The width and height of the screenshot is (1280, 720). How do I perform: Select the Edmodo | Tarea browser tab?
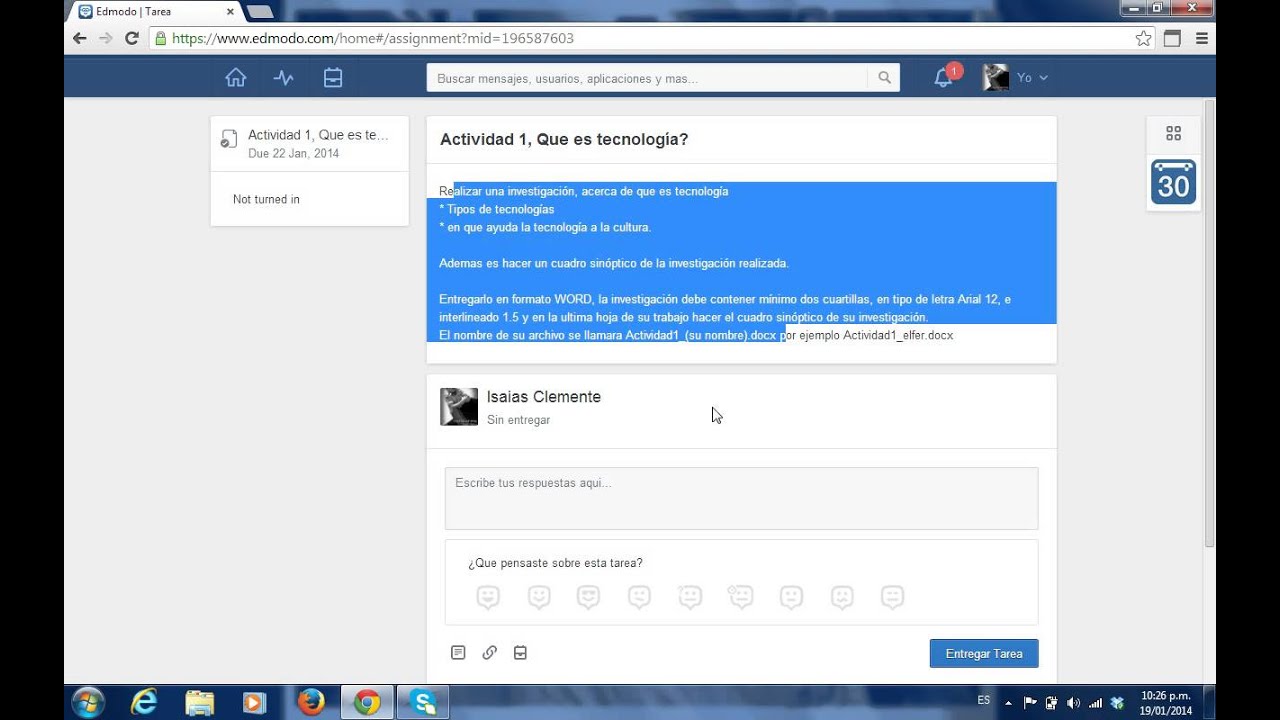[155, 12]
